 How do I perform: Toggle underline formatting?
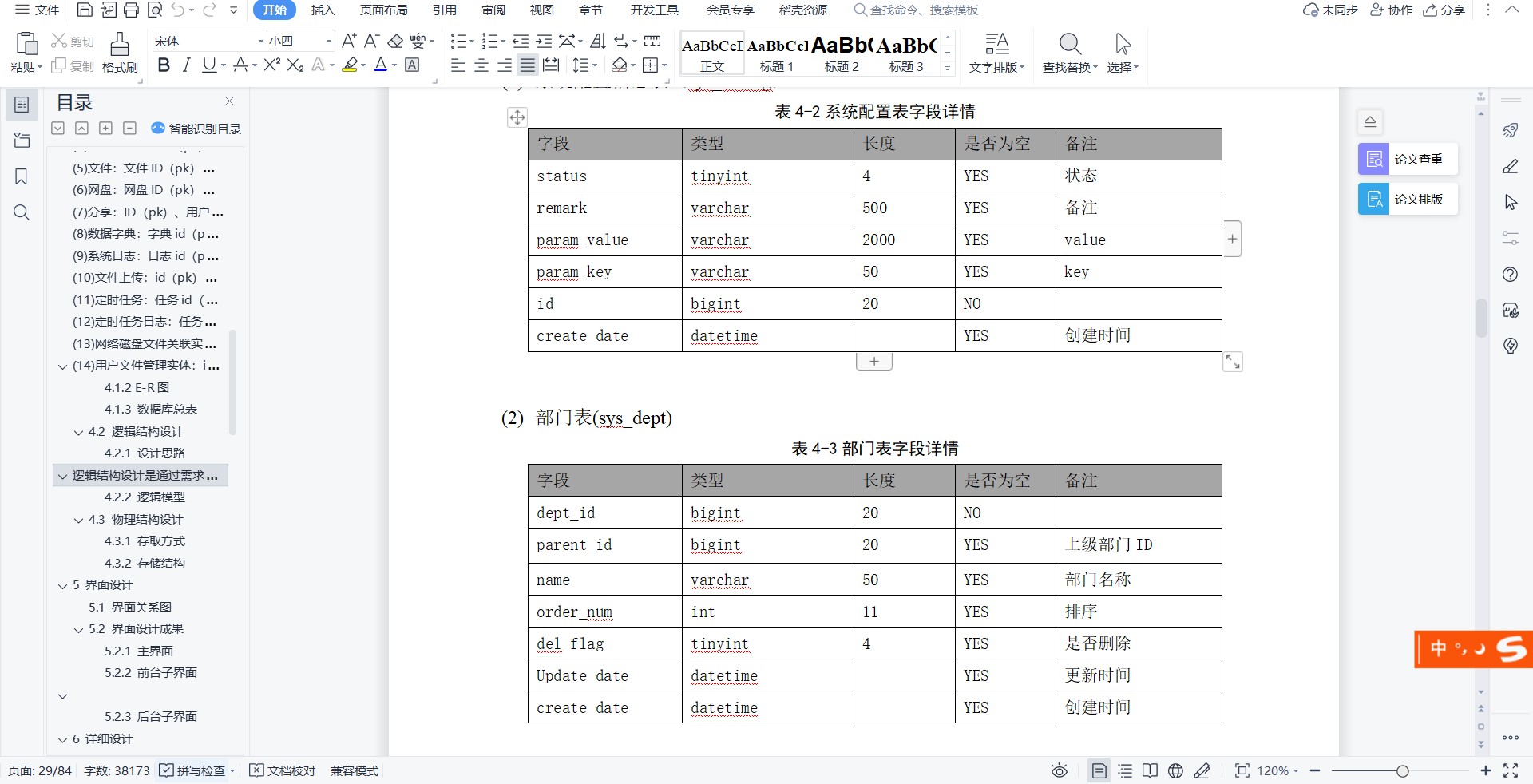pos(209,65)
